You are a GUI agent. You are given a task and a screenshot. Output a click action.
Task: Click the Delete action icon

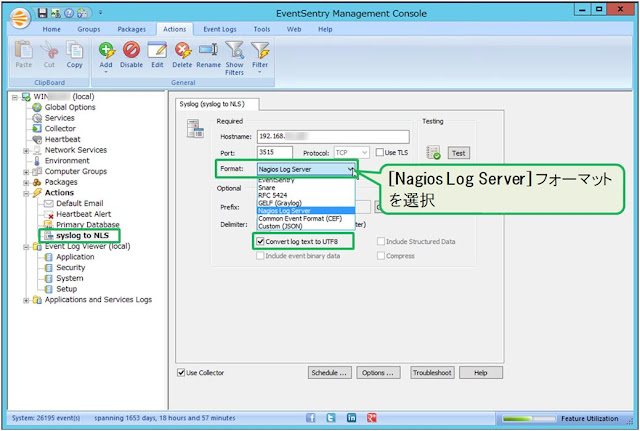click(x=182, y=50)
